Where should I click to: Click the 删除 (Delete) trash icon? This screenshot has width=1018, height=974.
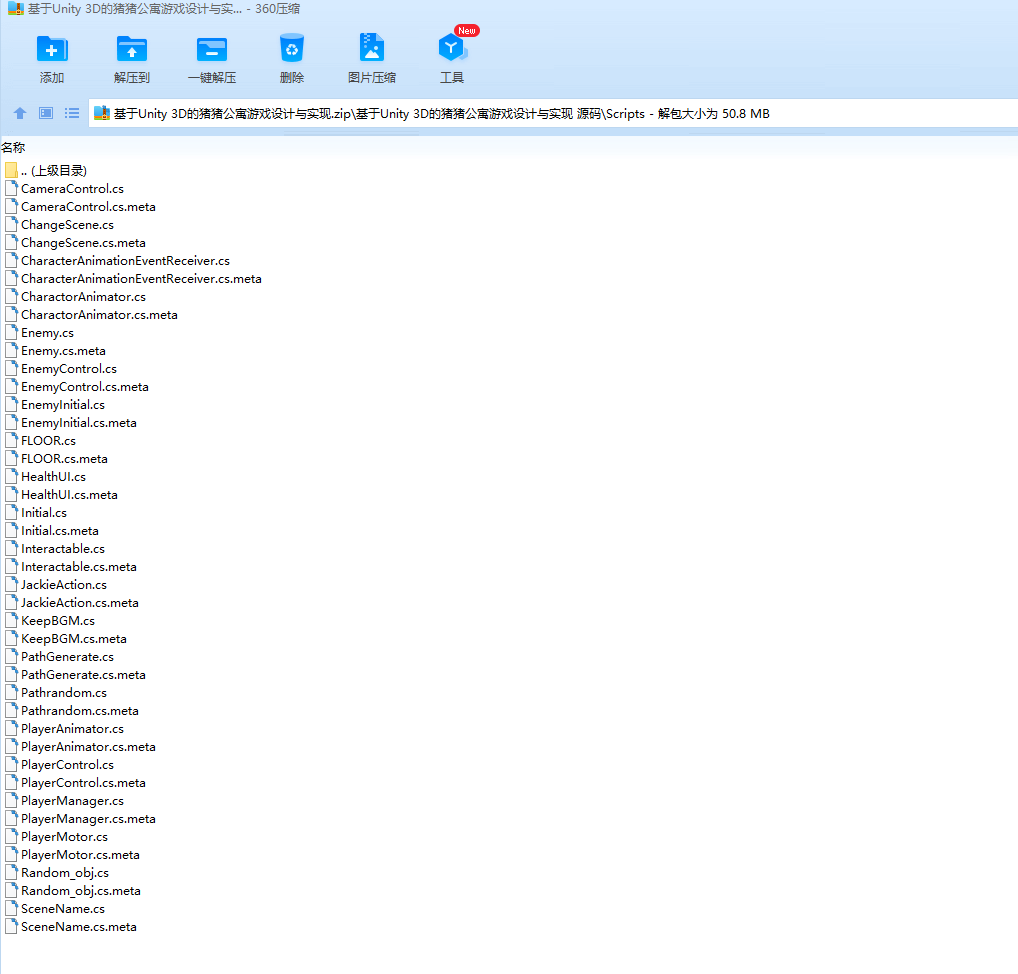tap(292, 49)
